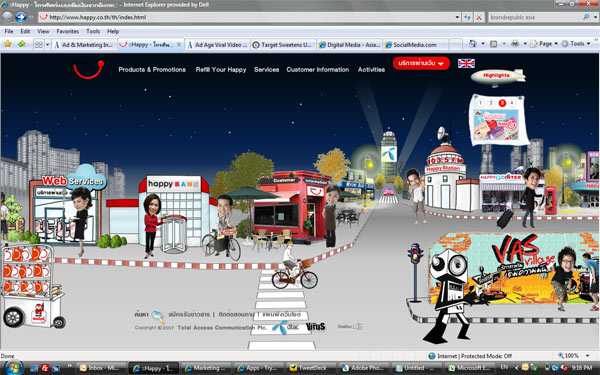Click the URL address field
This screenshot has width=600, height=375.
(x=249, y=17)
